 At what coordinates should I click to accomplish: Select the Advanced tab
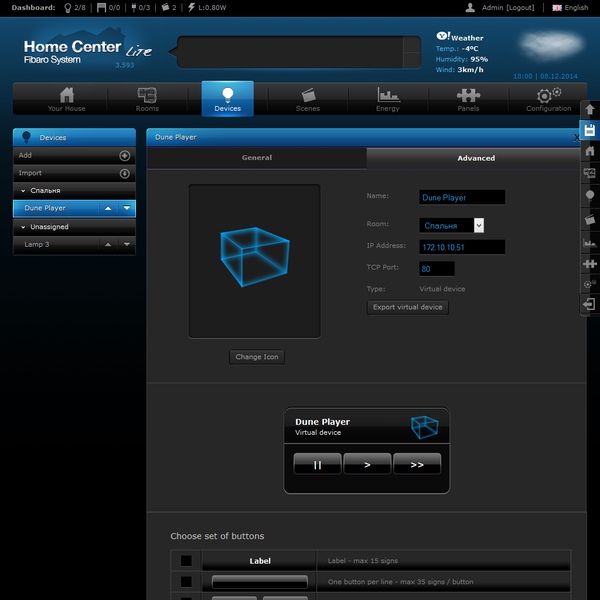pyautogui.click(x=476, y=158)
